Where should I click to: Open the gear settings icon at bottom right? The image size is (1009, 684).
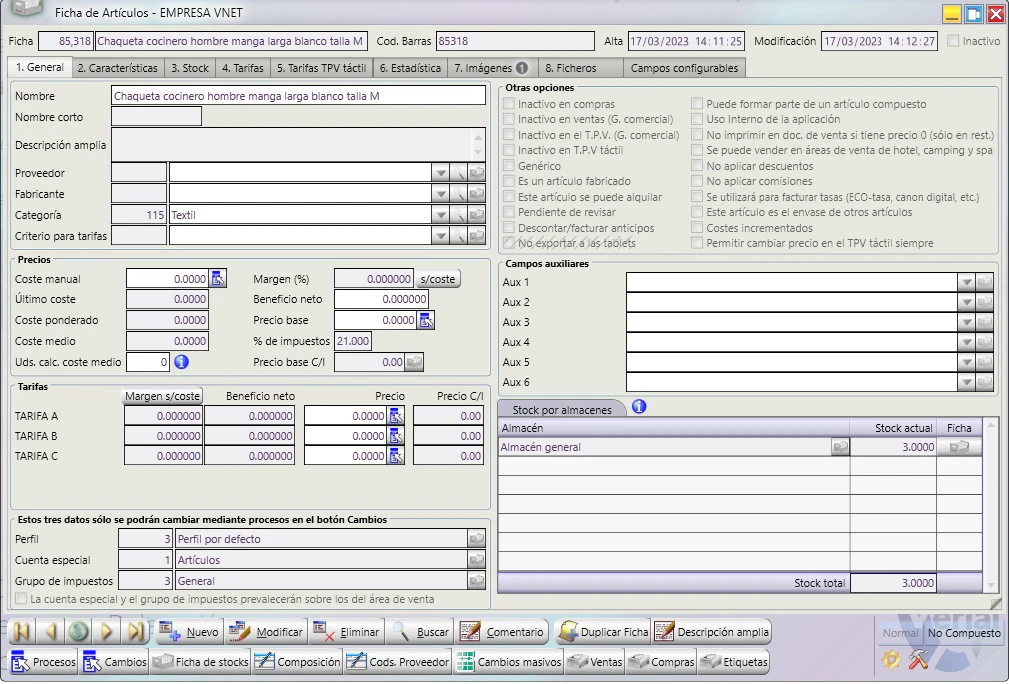(891, 660)
